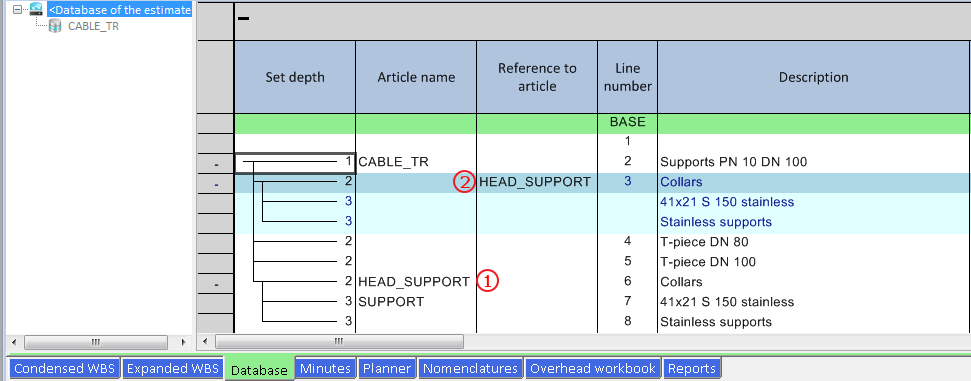The height and width of the screenshot is (381, 971).
Task: Select the set depth 1 cell of CABLE_TR
Action: coord(295,162)
